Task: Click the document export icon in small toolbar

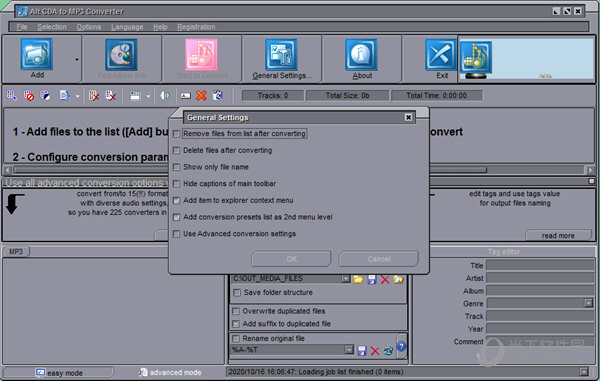Action: pos(65,95)
